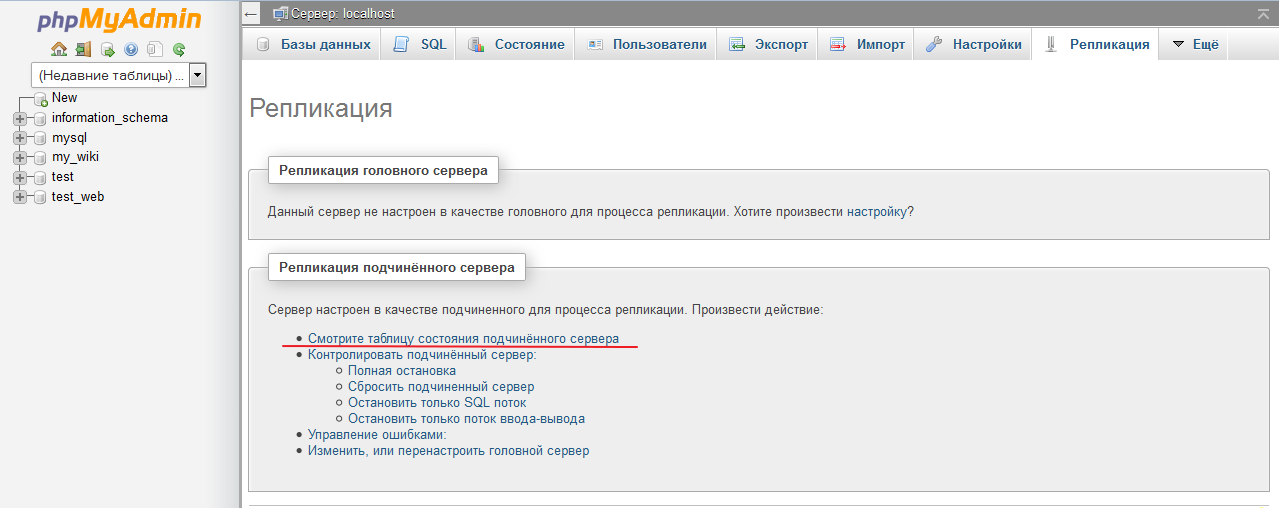The height and width of the screenshot is (508, 1280).
Task: Expand the my_wiki database node
Action: pyautogui.click(x=19, y=158)
